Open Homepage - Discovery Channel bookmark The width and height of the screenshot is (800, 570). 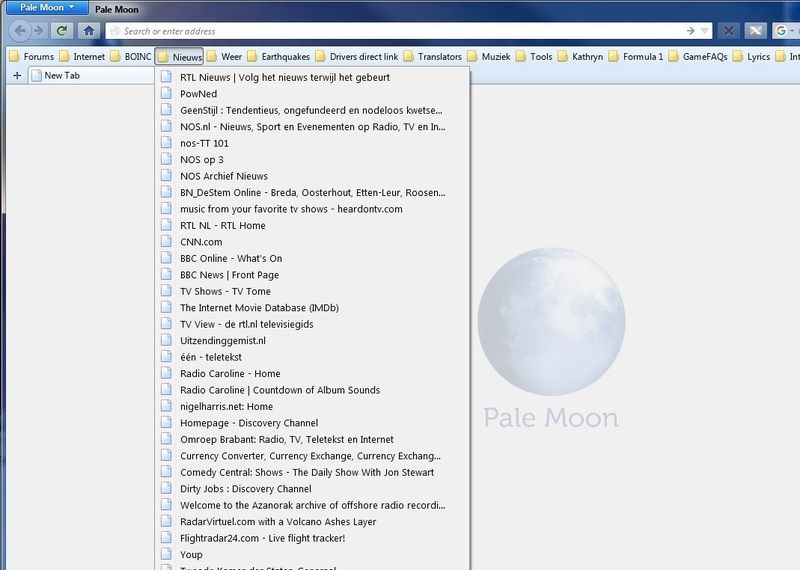(x=312, y=423)
